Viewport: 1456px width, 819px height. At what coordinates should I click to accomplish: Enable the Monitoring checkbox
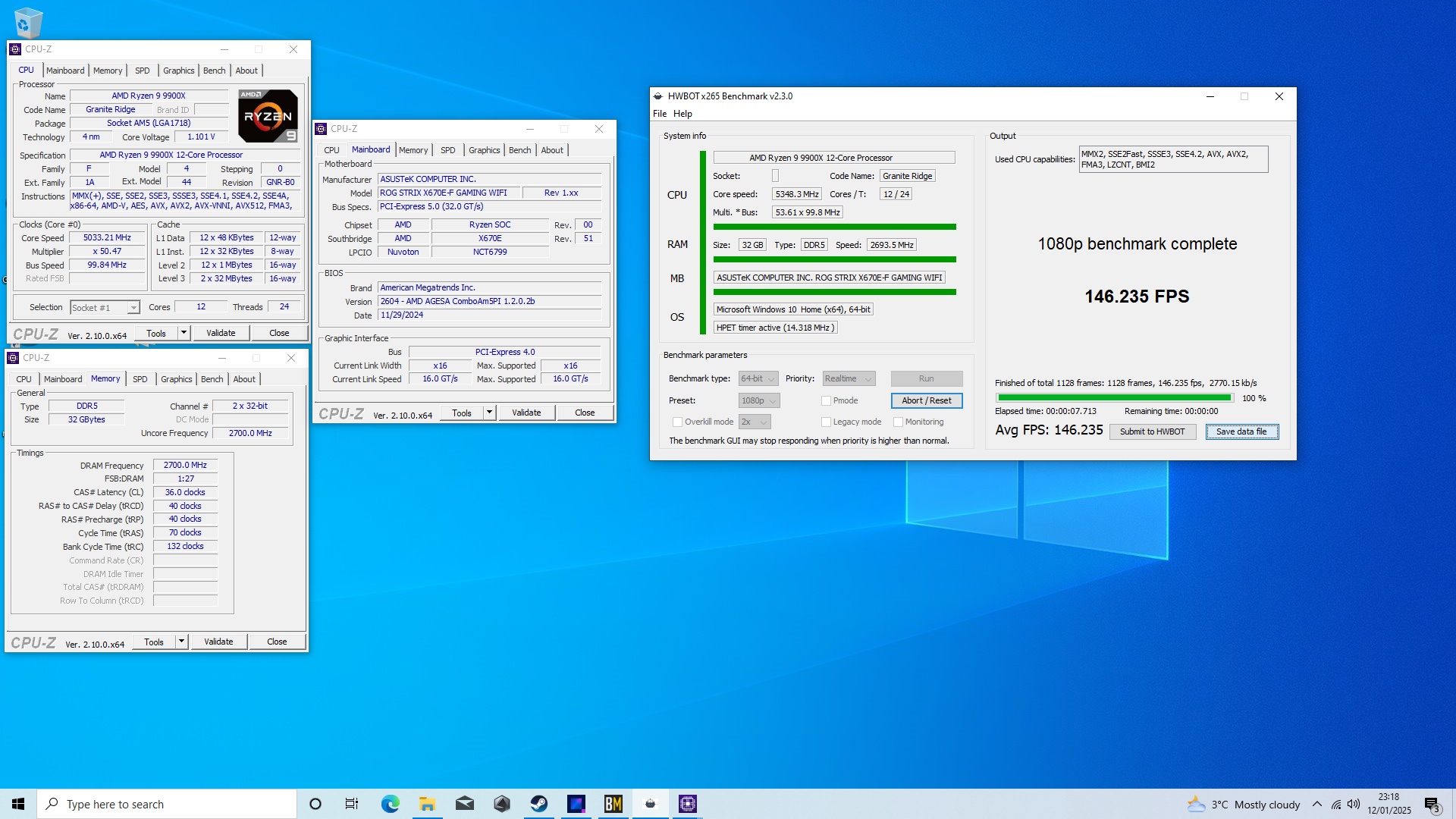pos(898,422)
